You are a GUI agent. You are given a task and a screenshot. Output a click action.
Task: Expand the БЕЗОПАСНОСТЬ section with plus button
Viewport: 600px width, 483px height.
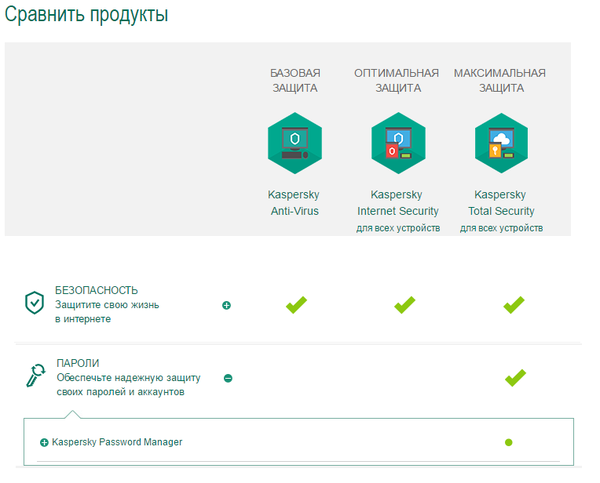(x=227, y=305)
